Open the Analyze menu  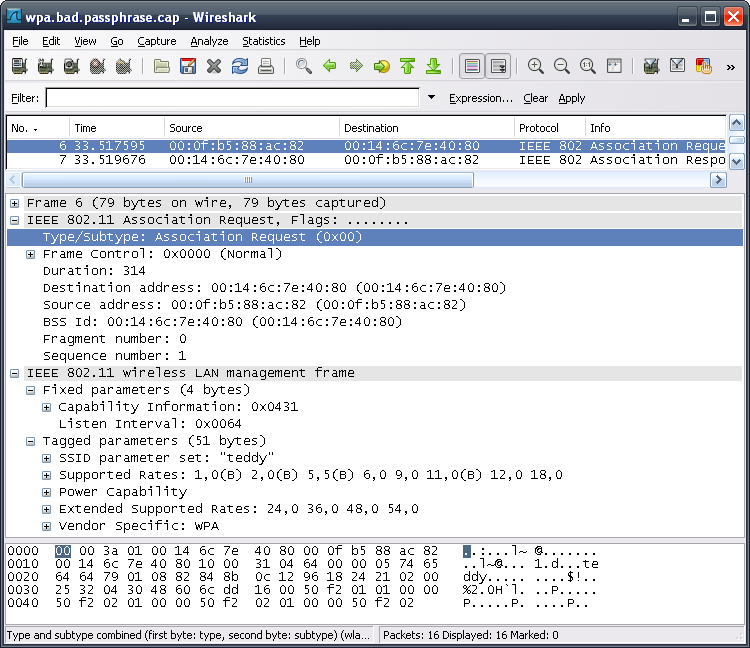tap(209, 41)
